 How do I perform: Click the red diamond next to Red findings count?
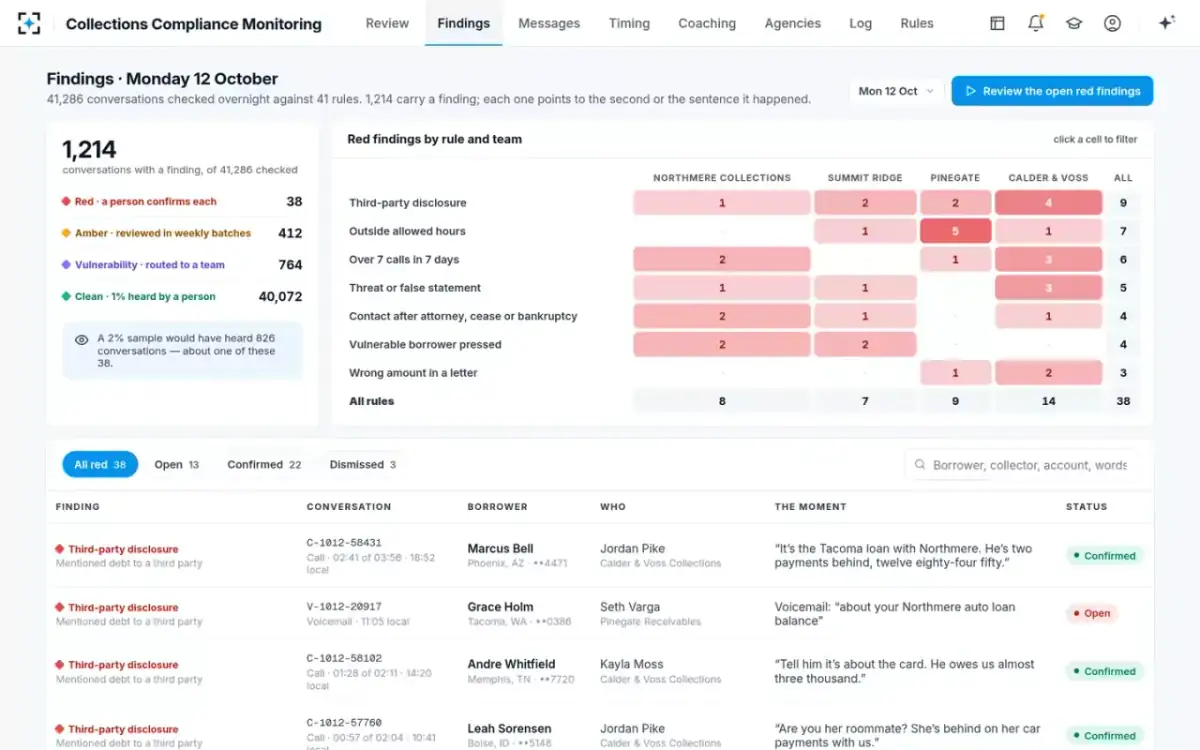(x=66, y=202)
